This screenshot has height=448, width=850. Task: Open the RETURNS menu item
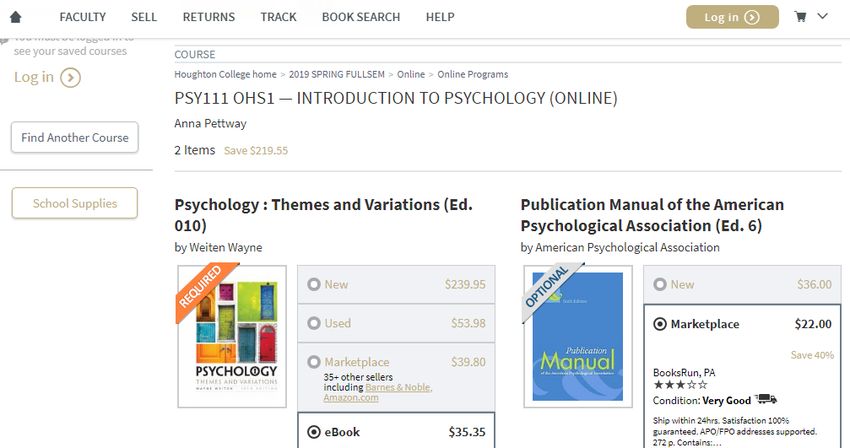pos(209,17)
